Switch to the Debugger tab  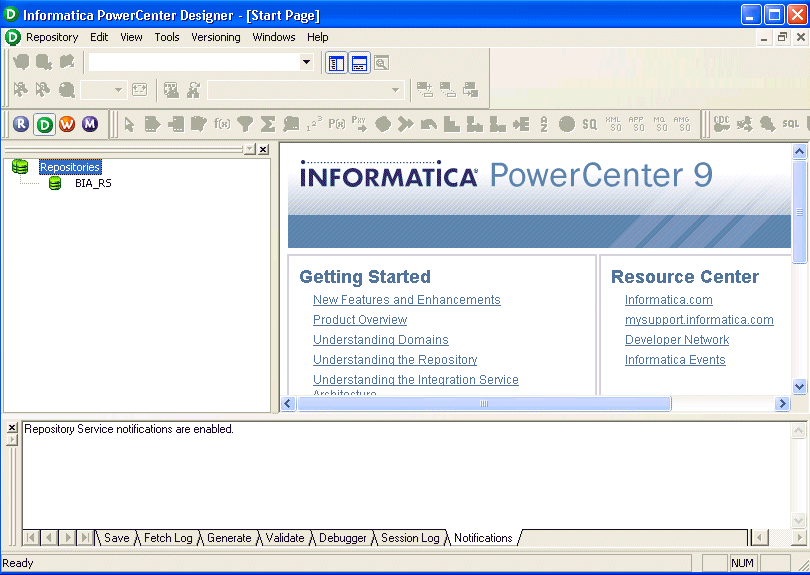click(x=342, y=538)
